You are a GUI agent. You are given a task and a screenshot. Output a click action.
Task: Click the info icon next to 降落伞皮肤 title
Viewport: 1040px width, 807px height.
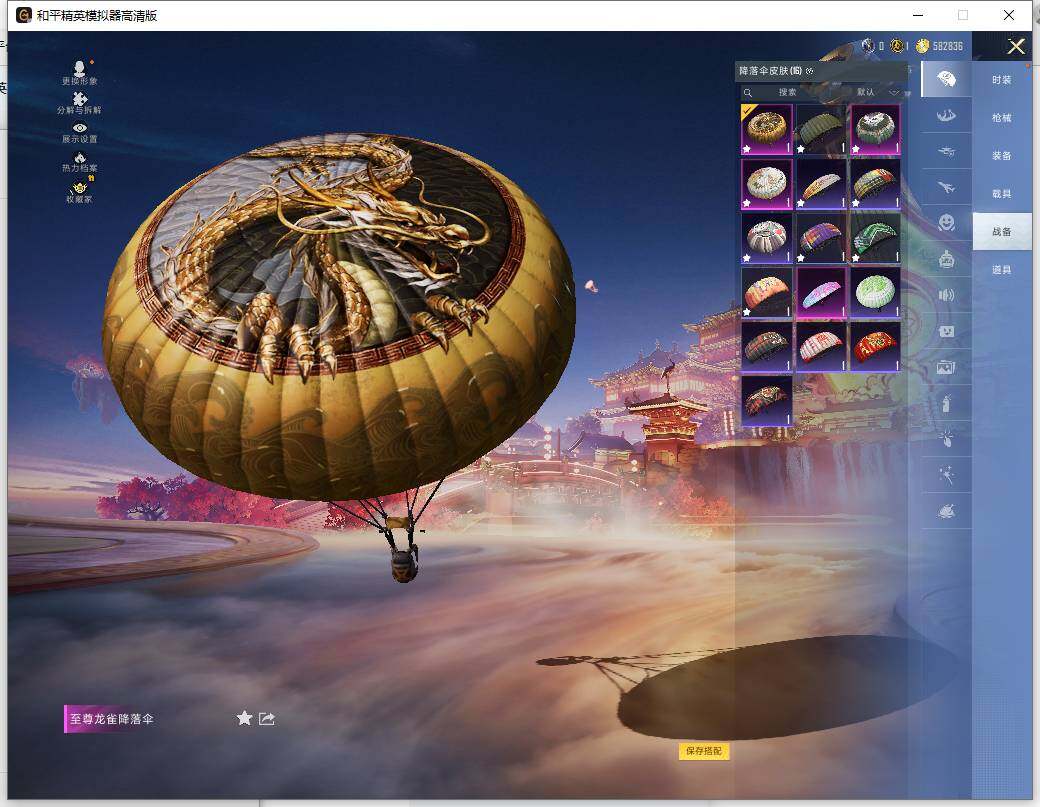point(809,71)
